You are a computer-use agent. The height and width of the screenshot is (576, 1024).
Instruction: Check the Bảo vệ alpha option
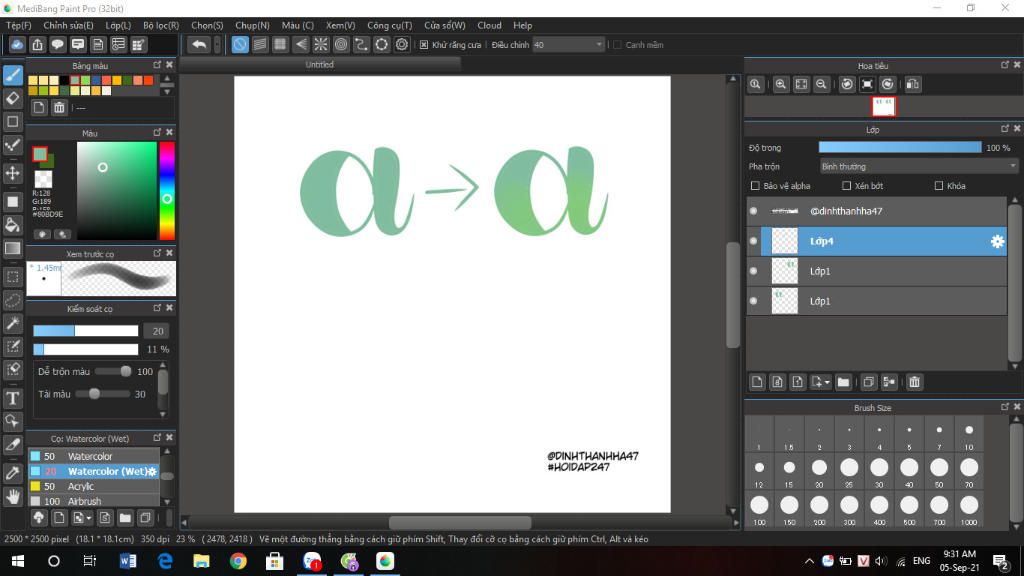click(x=756, y=186)
